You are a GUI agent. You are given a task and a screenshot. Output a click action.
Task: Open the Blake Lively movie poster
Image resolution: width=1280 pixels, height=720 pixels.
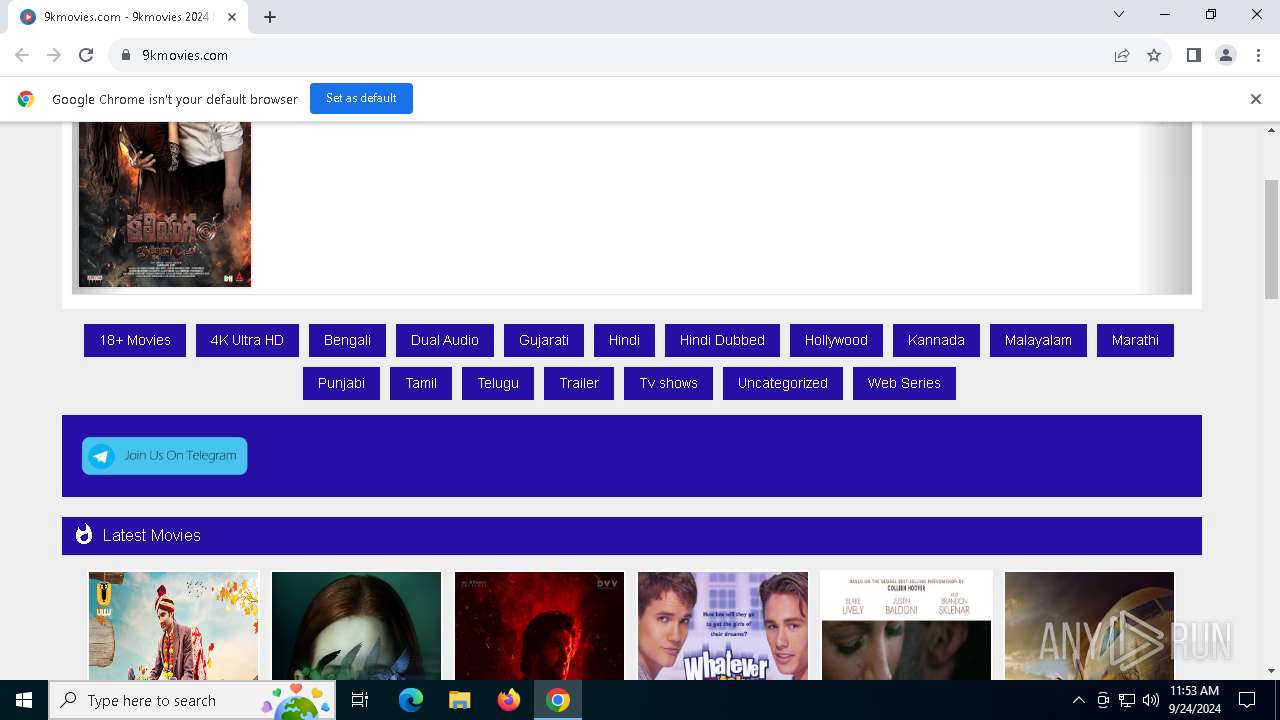click(906, 626)
